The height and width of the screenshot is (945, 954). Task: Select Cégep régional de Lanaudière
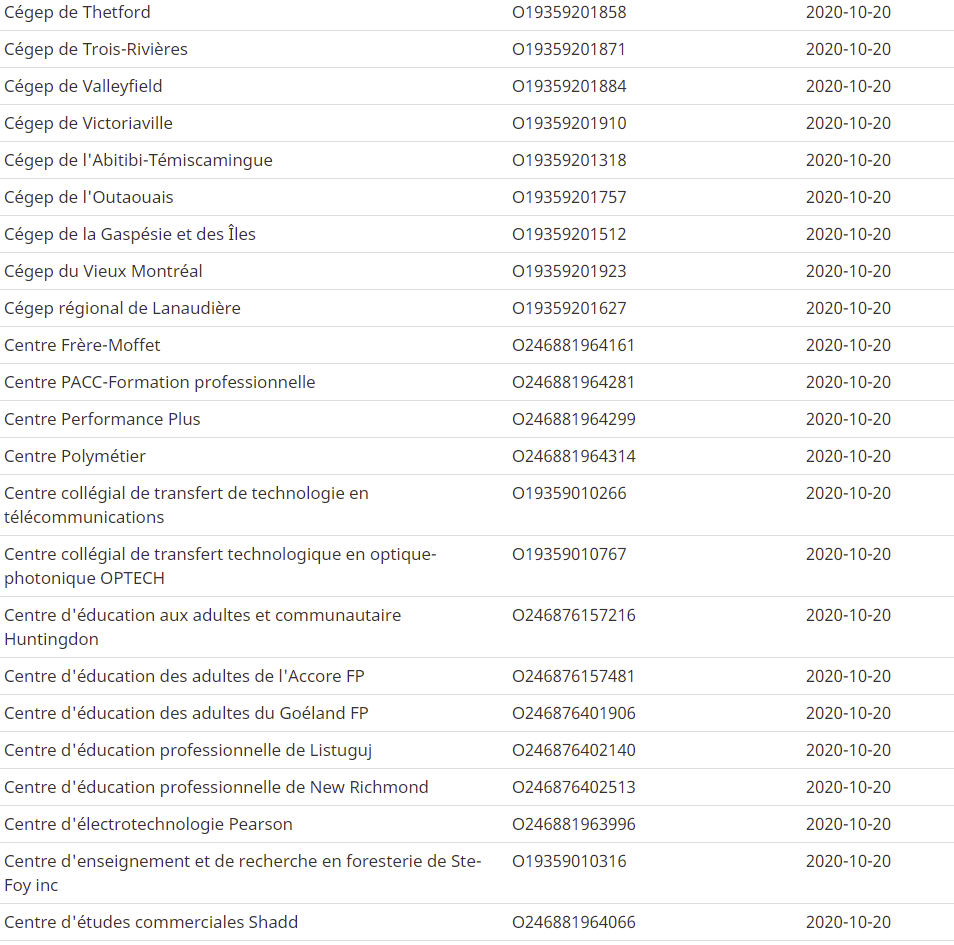(x=122, y=309)
